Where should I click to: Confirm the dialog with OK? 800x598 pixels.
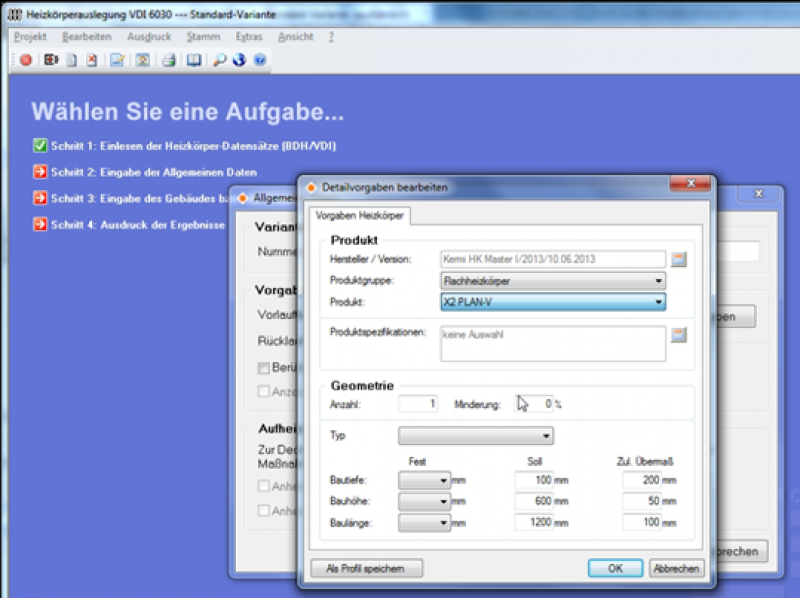coord(616,568)
